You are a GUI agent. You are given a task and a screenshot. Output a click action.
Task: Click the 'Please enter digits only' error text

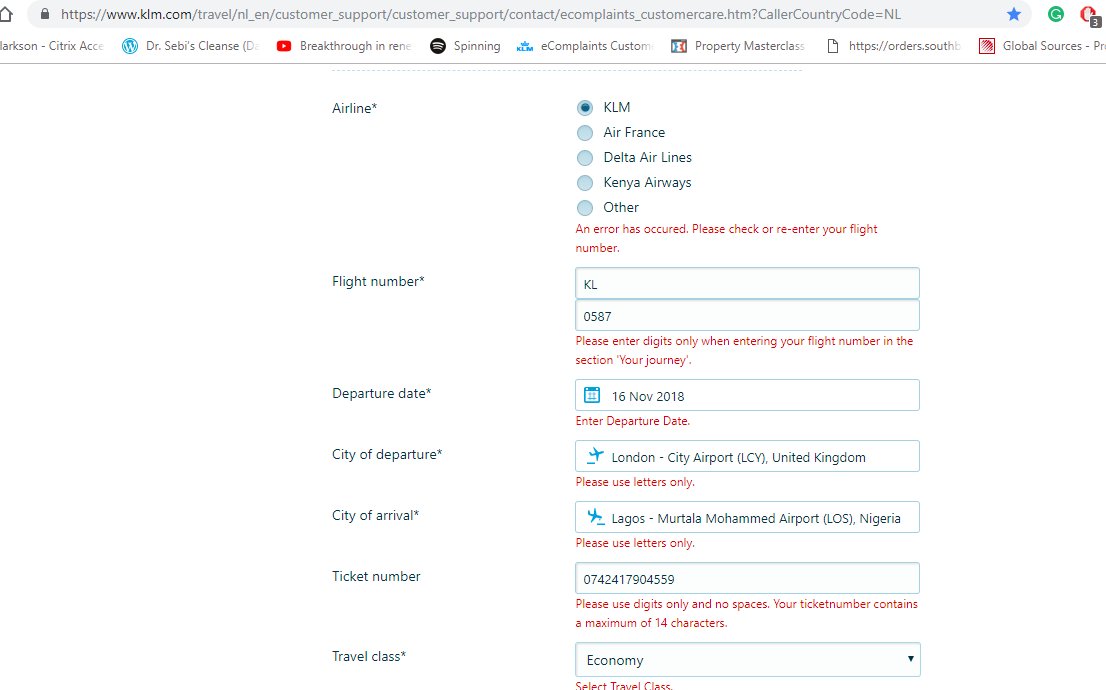point(744,350)
